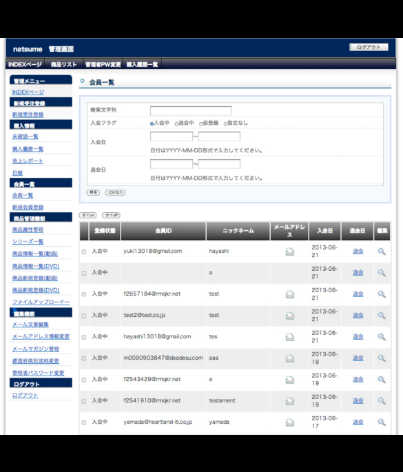This screenshot has height=472, width=403.
Task: Click the 退会日 start date field
Action: [171, 164]
